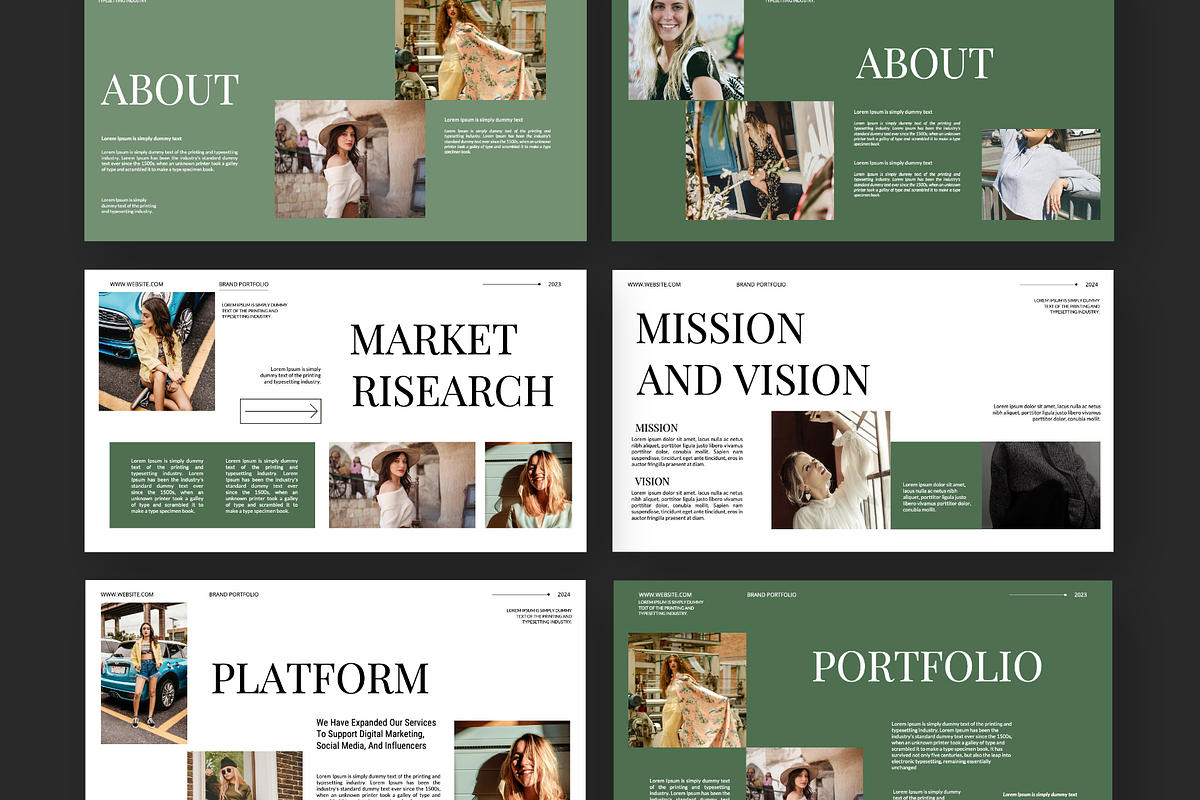
Task: Click laughing blonde photo on Market Research slide
Action: point(529,485)
